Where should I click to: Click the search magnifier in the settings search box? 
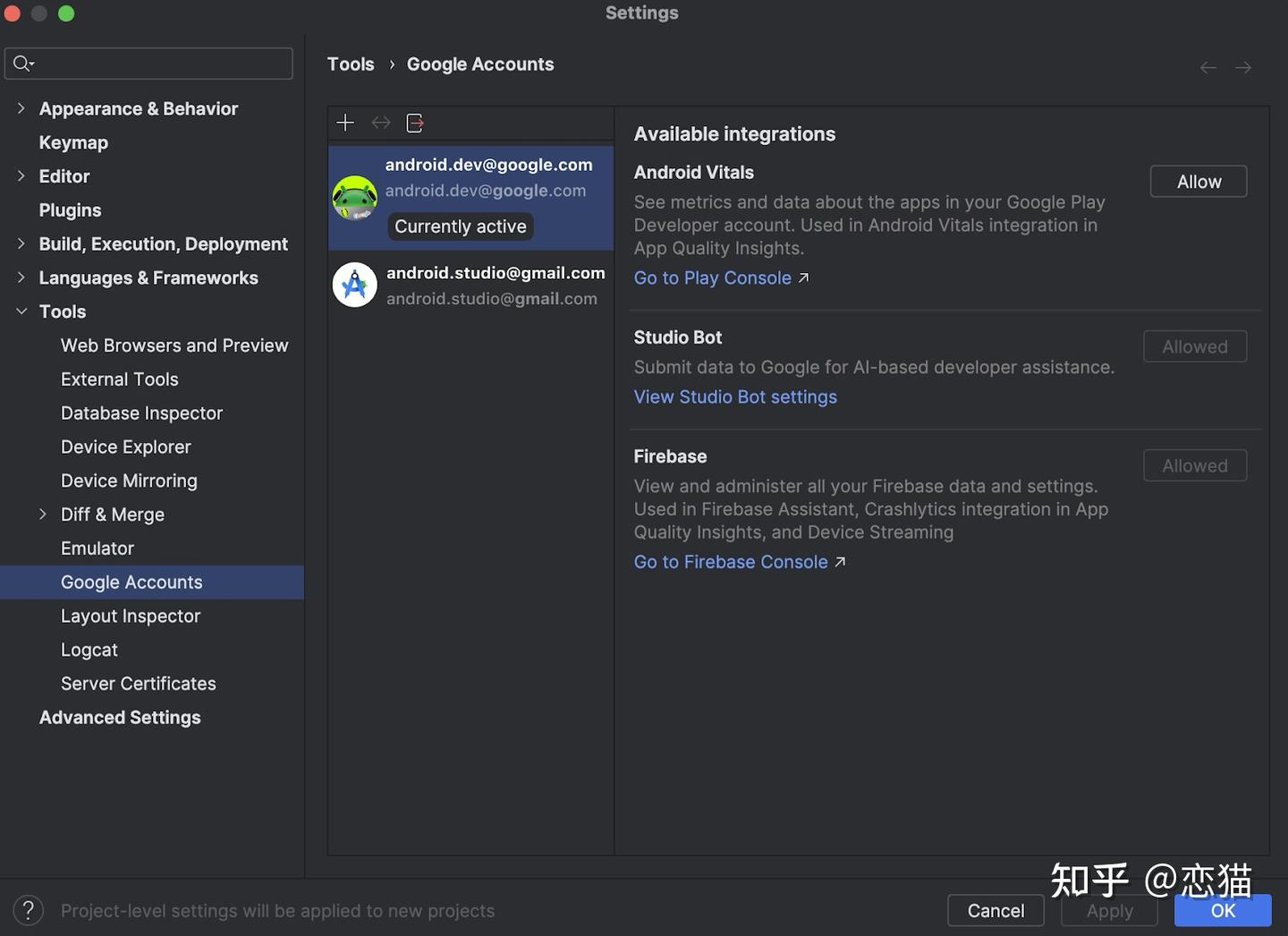pyautogui.click(x=21, y=64)
